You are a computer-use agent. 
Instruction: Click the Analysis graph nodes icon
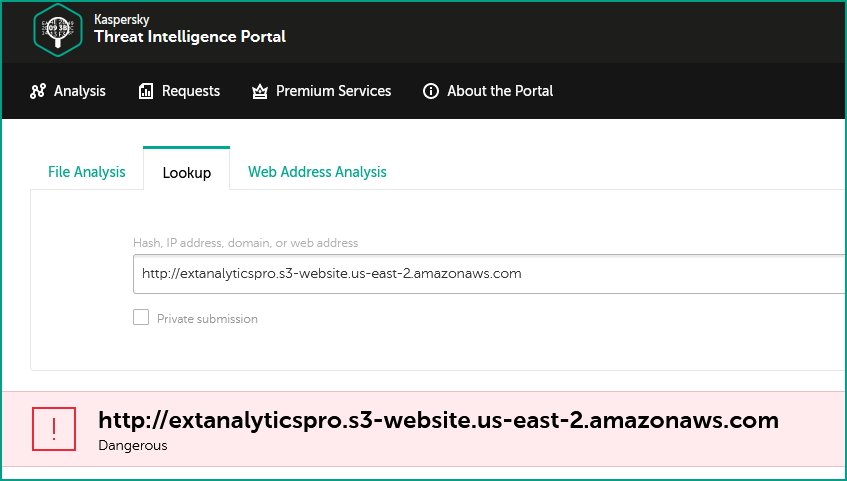click(x=38, y=91)
